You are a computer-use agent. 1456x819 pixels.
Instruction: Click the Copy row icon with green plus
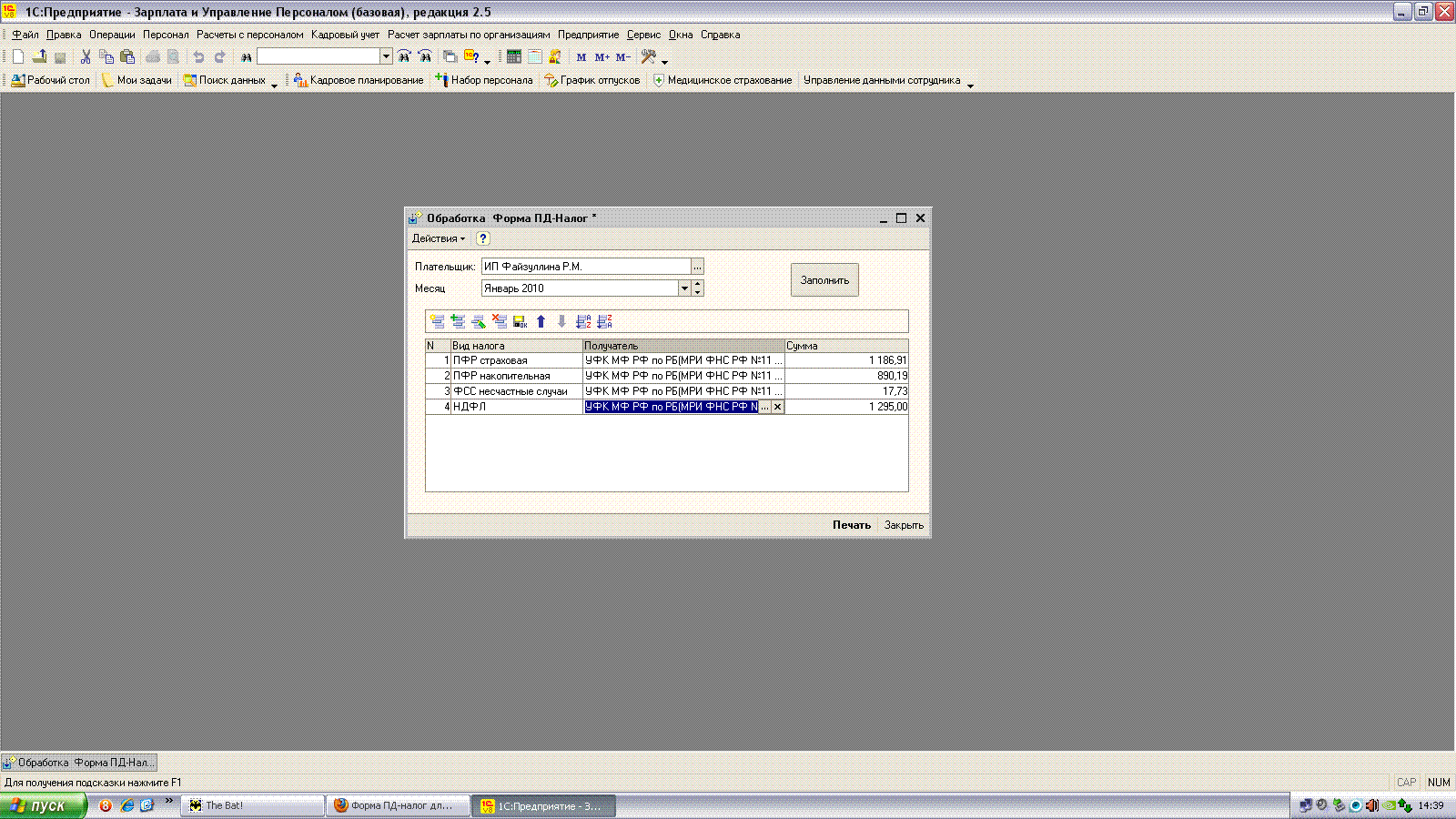[458, 321]
